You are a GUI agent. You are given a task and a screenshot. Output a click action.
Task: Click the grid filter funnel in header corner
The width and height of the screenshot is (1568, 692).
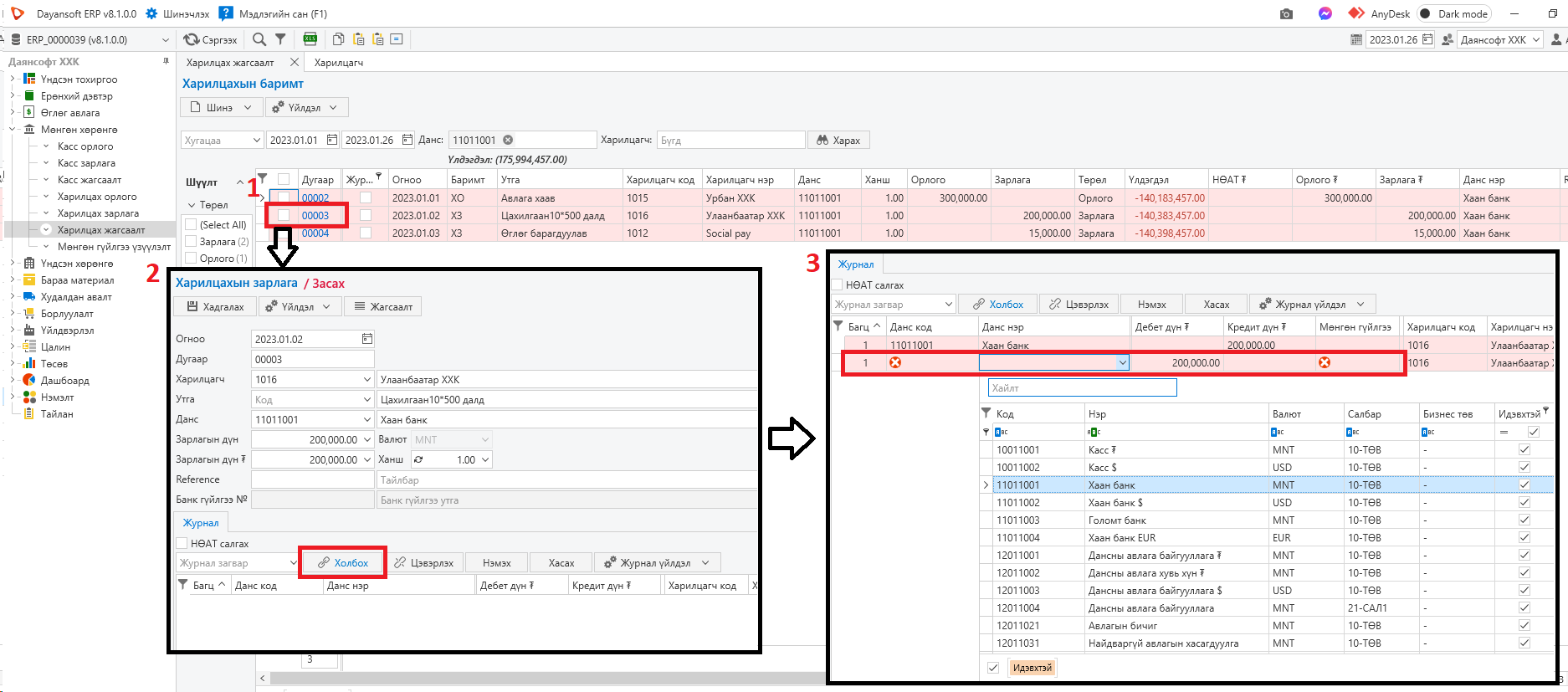click(x=262, y=179)
